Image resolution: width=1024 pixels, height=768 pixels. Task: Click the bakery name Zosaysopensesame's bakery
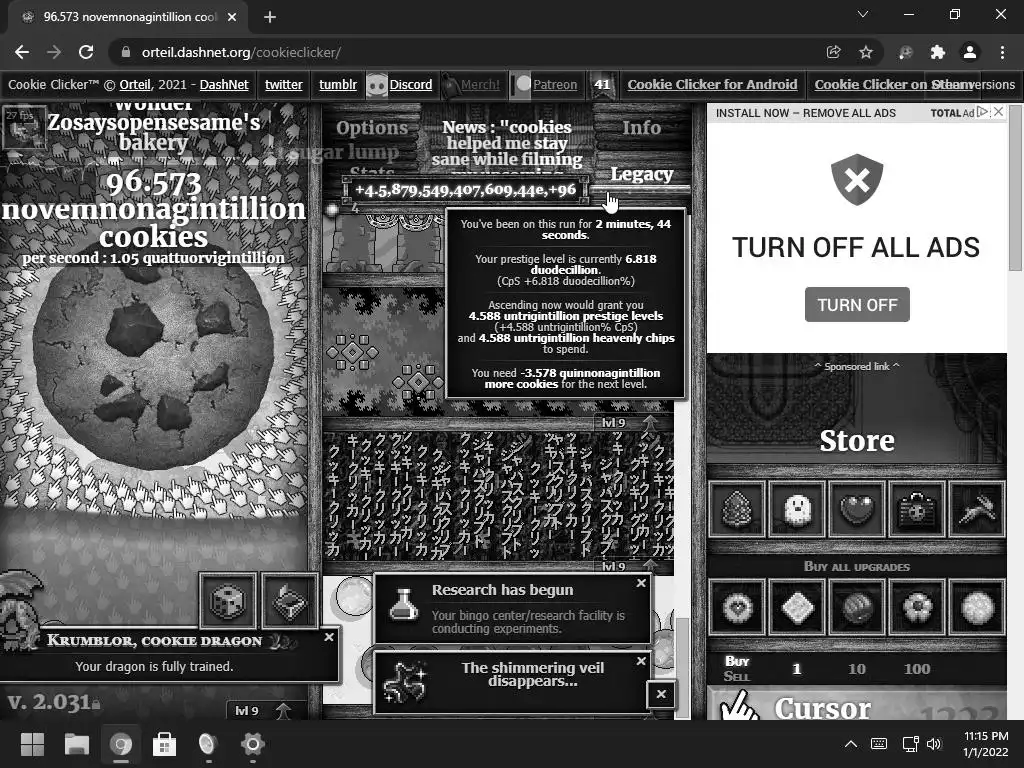click(x=153, y=132)
